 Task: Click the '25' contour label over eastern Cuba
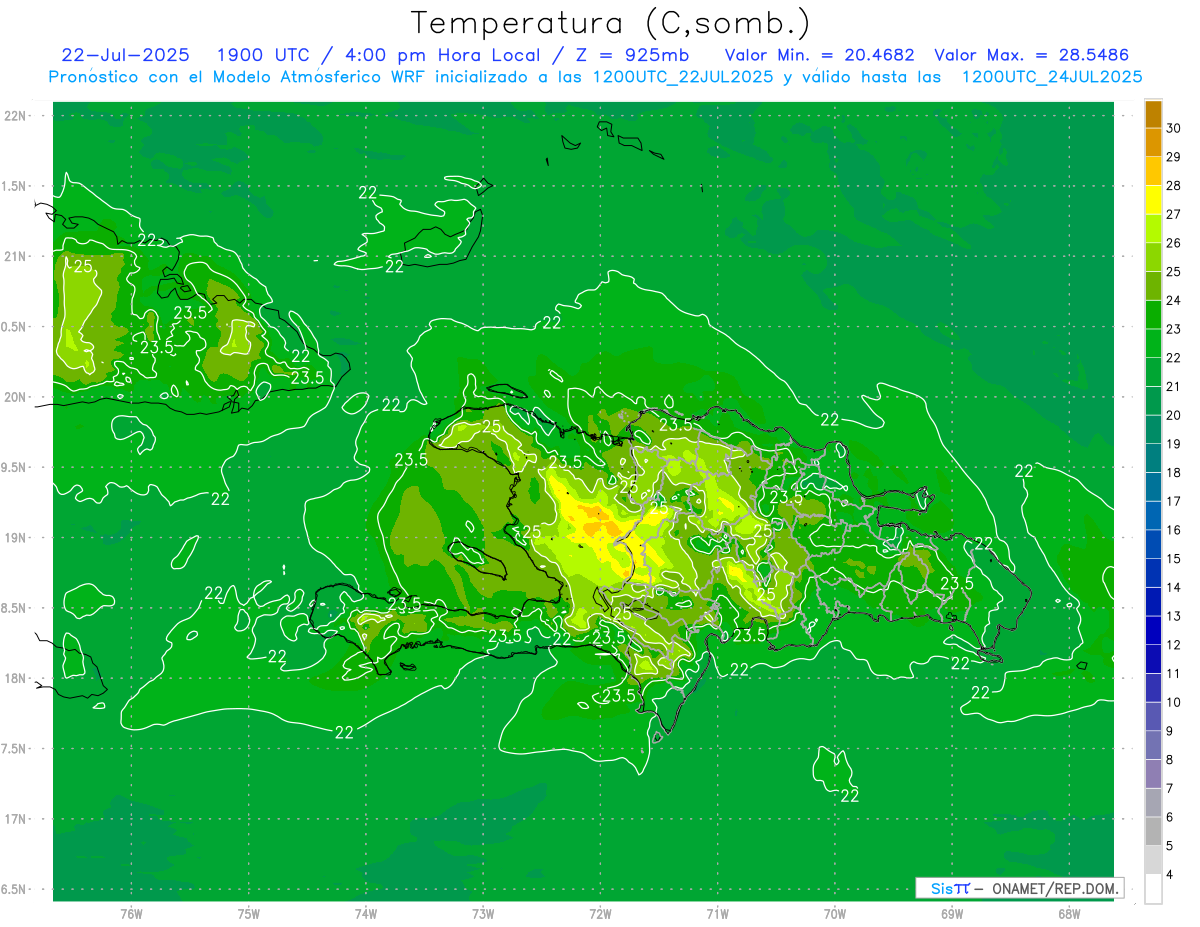(x=84, y=266)
